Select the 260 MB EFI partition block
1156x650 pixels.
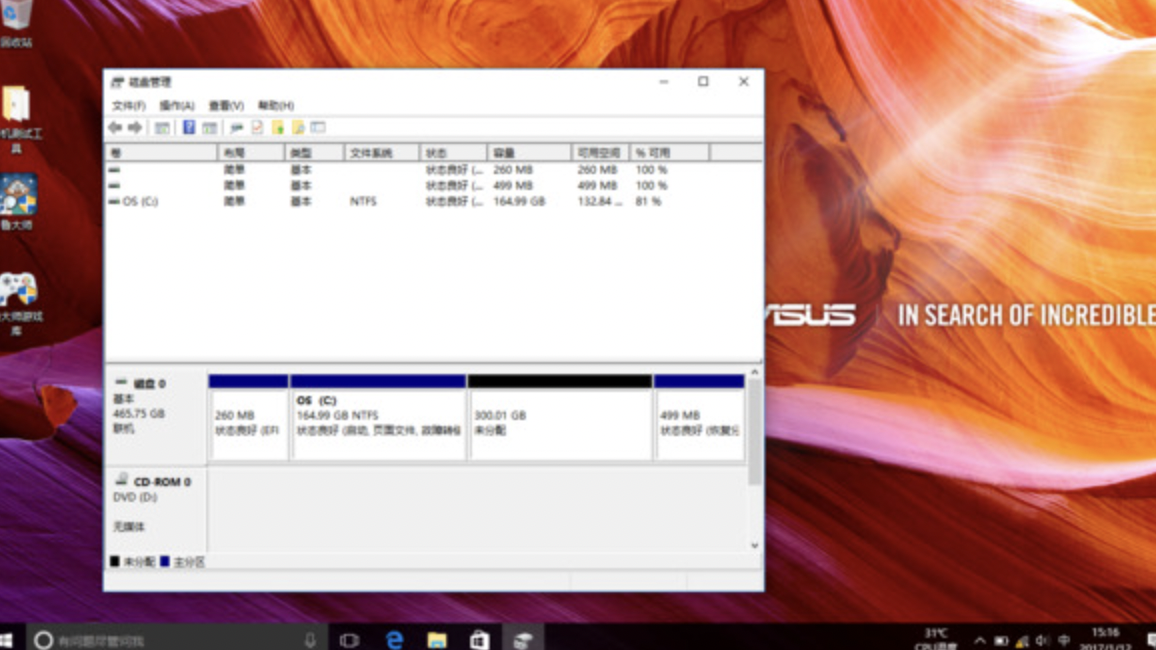coord(248,418)
